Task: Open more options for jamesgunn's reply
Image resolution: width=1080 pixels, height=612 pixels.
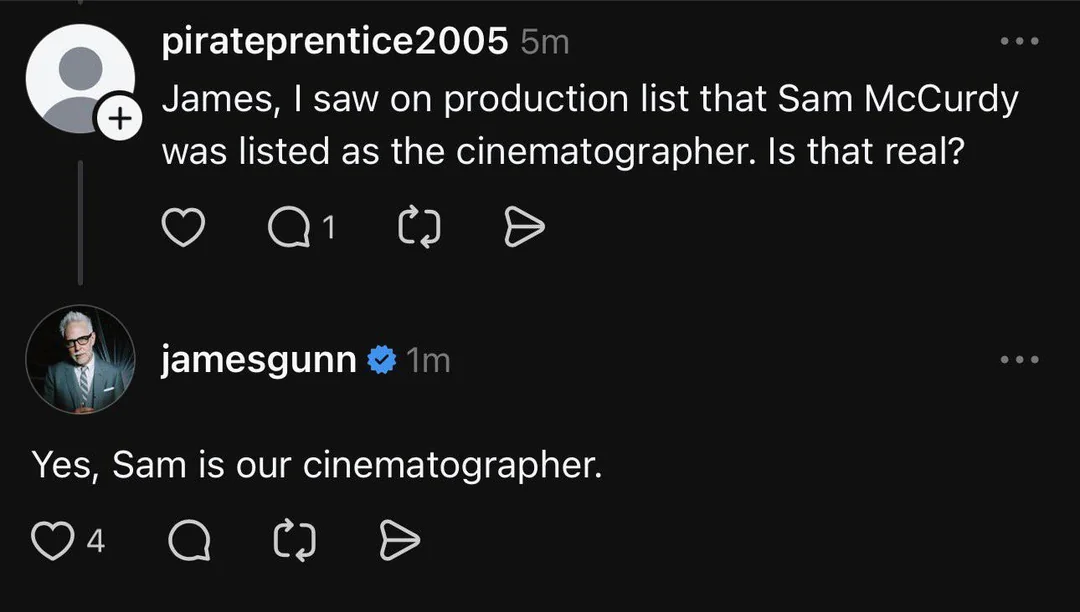Action: pos(1020,360)
